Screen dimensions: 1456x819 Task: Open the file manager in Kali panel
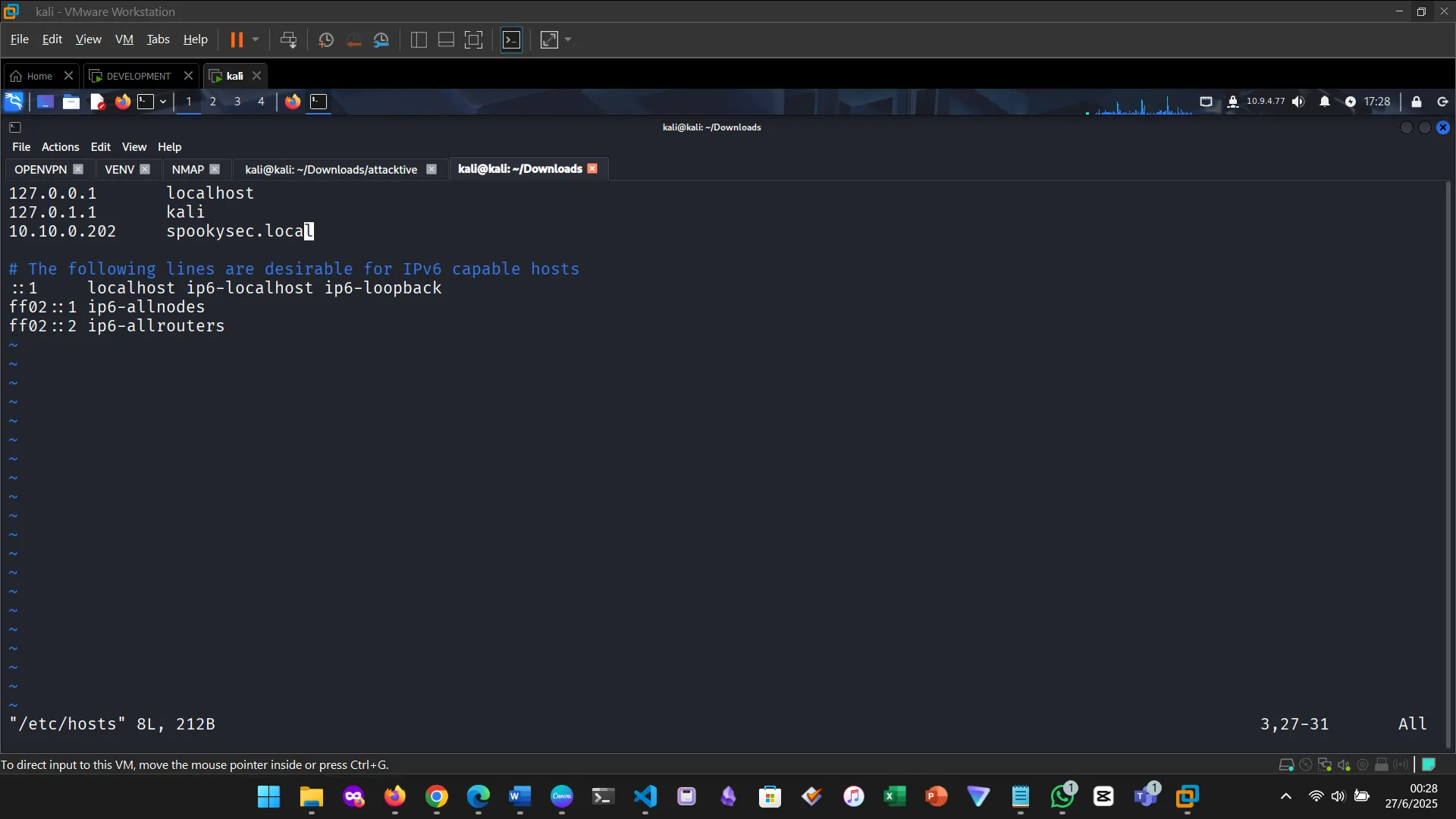pyautogui.click(x=71, y=101)
